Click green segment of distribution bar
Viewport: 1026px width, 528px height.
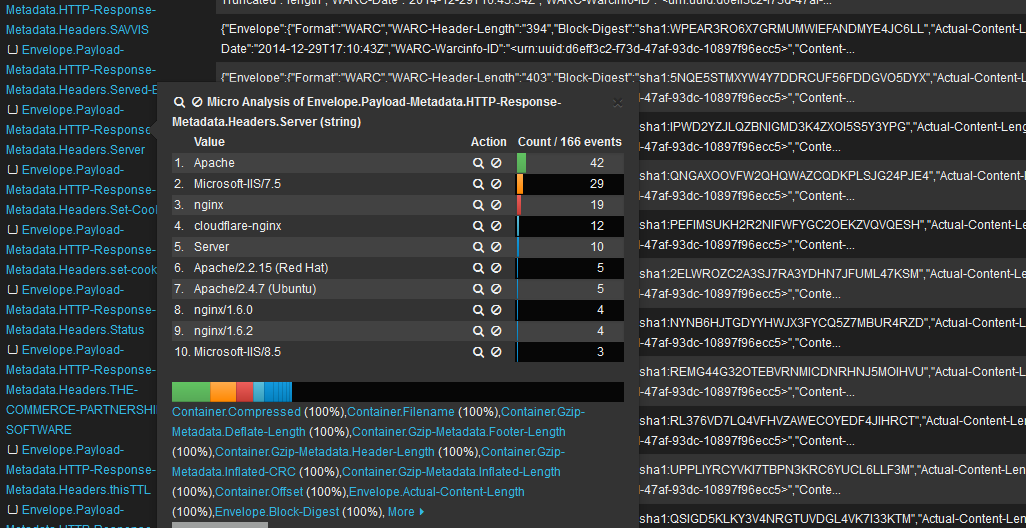191,392
